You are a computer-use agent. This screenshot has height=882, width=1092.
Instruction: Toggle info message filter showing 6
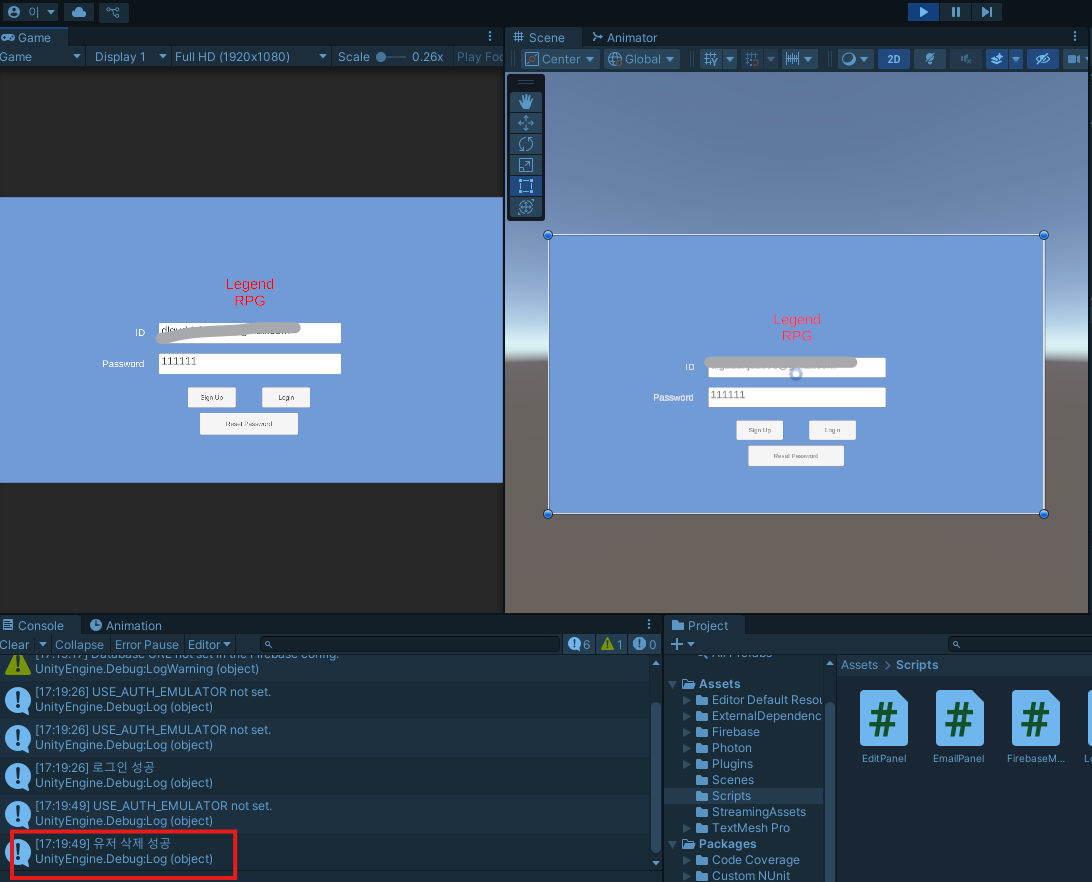click(x=579, y=644)
